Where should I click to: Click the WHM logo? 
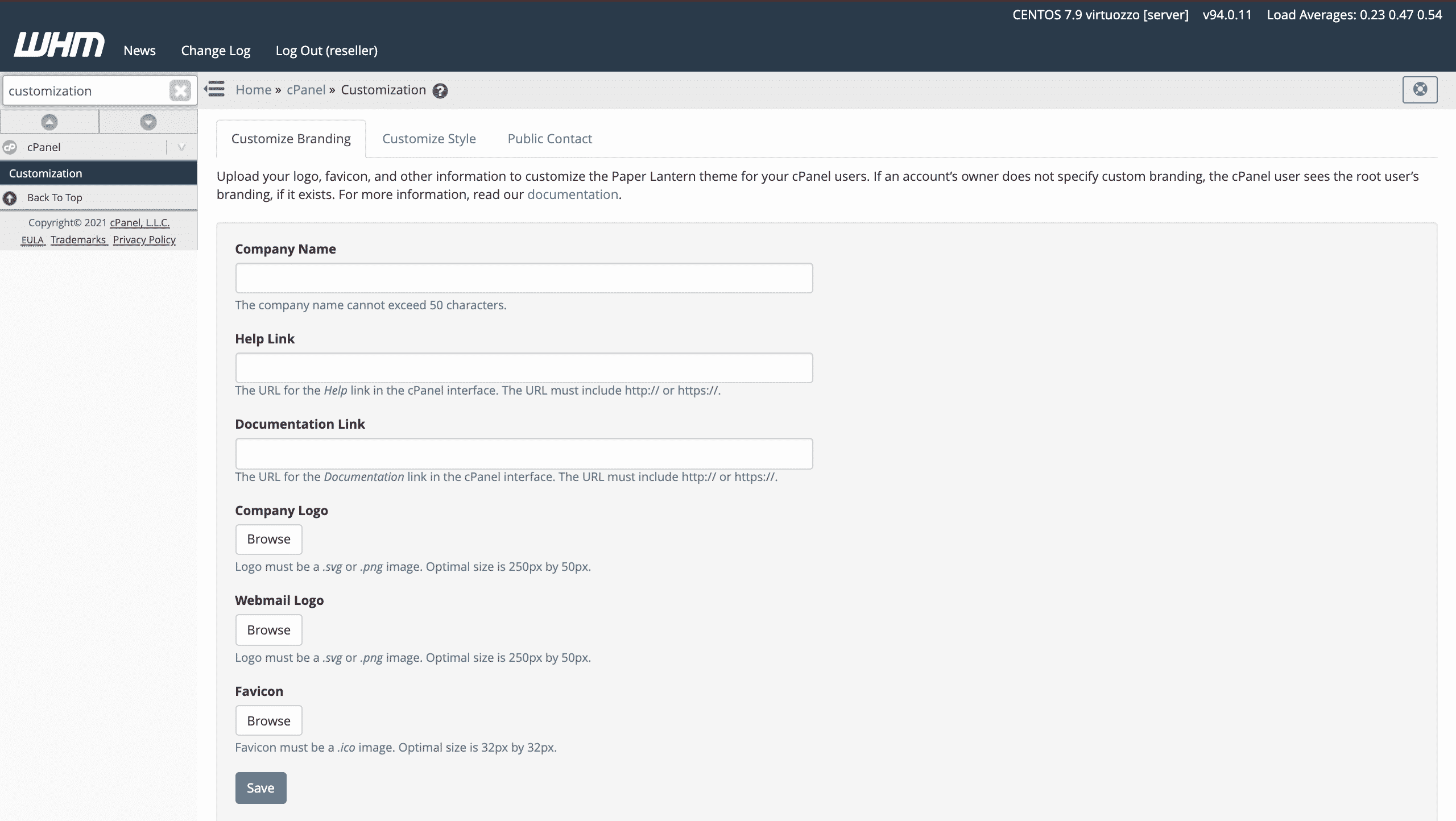pos(59,45)
